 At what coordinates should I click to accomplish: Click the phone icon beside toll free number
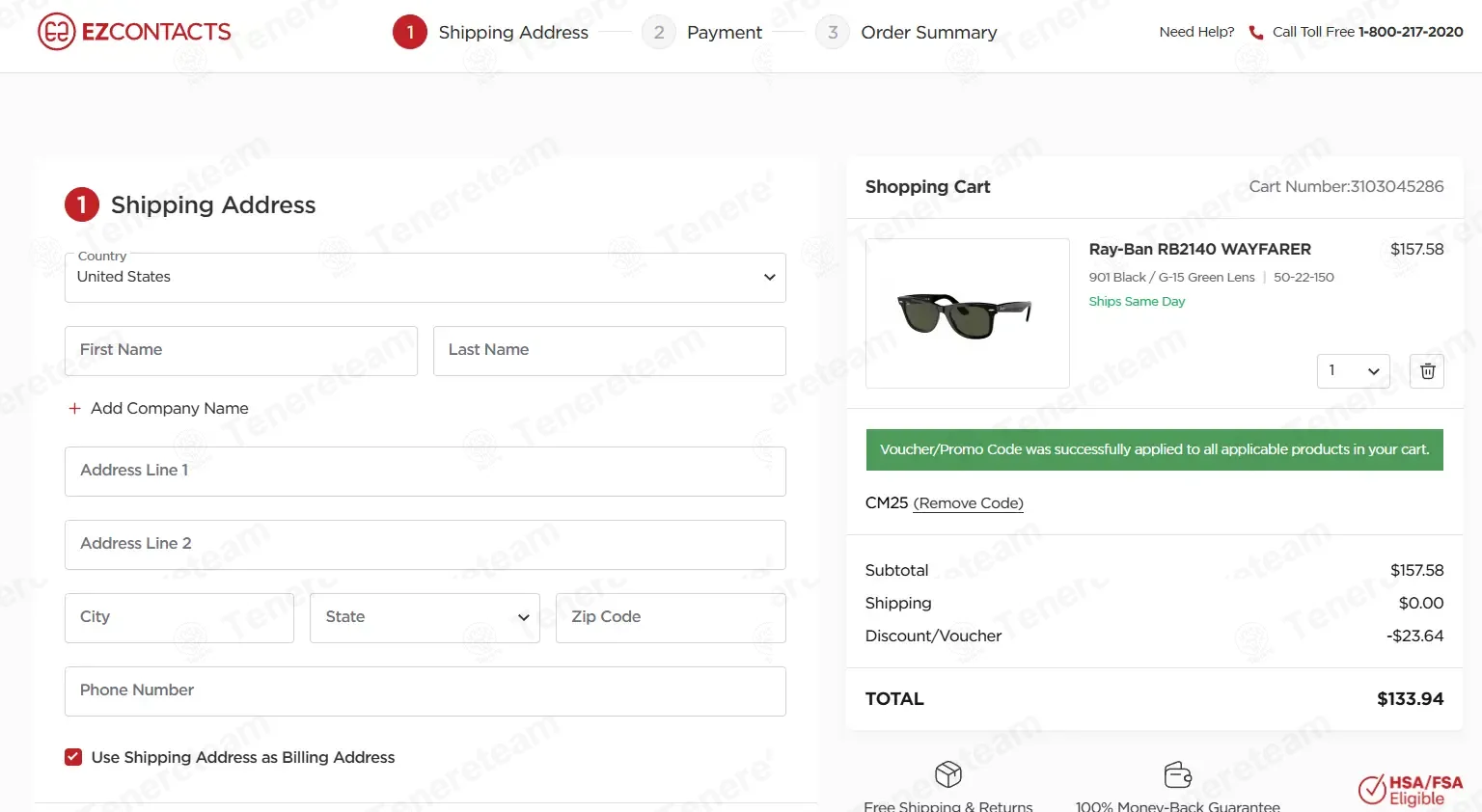pos(1255,33)
